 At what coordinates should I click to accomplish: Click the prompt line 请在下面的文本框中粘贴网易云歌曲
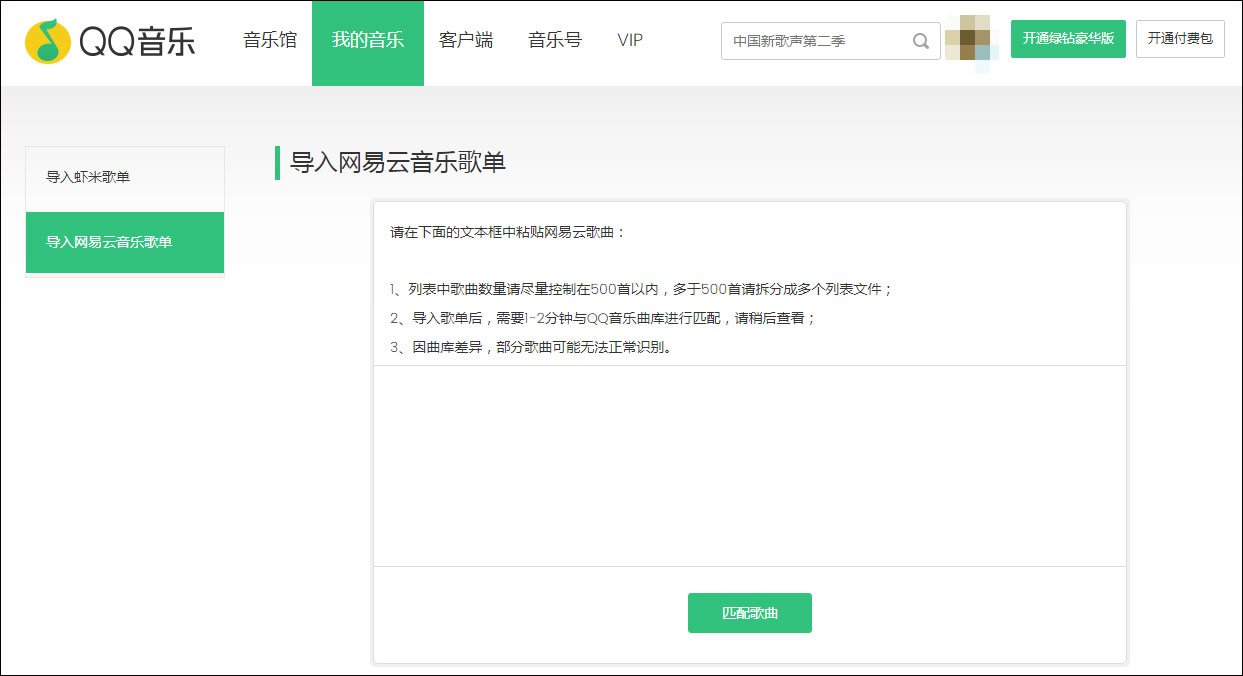508,233
